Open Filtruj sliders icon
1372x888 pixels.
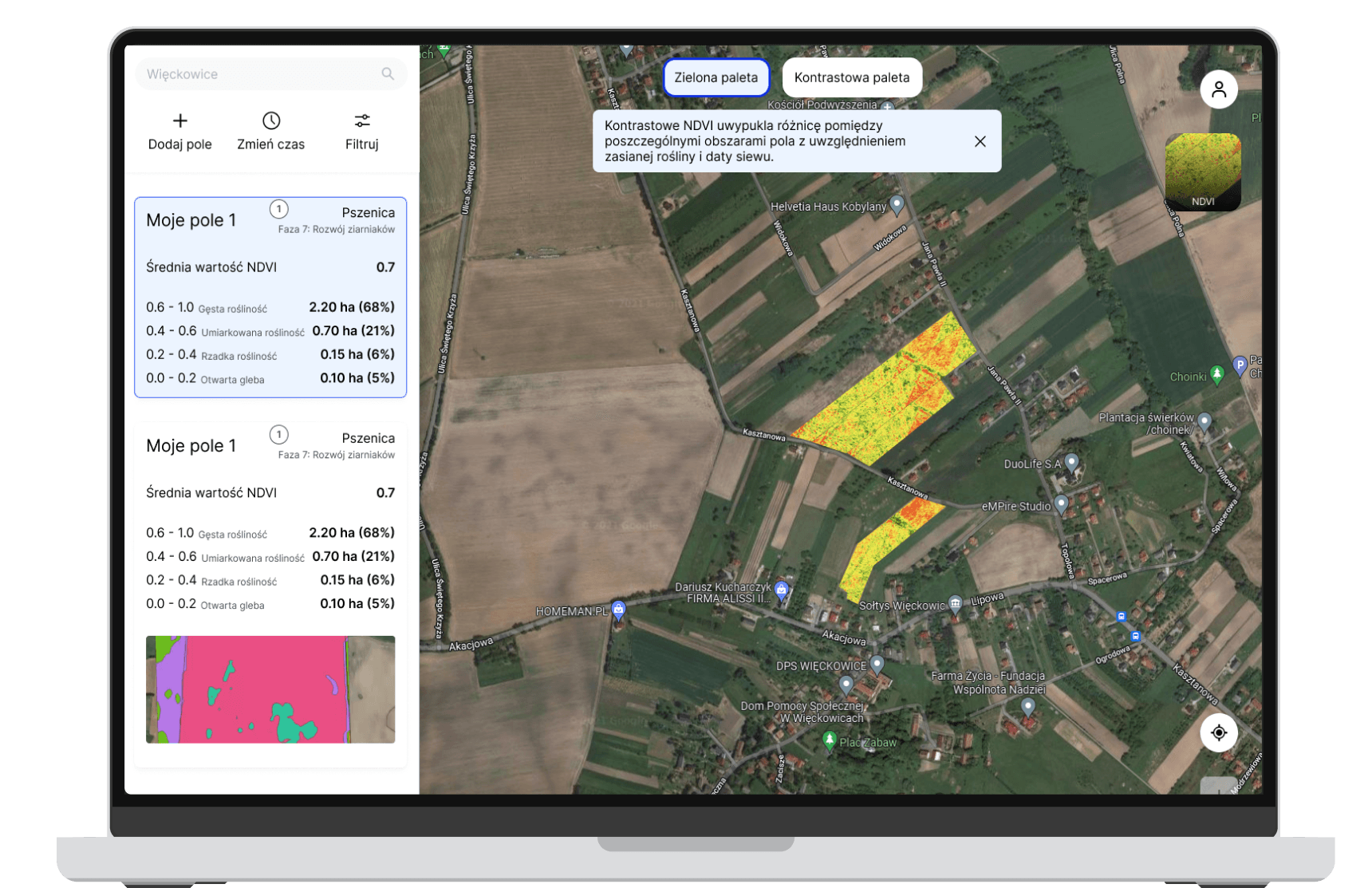[362, 120]
